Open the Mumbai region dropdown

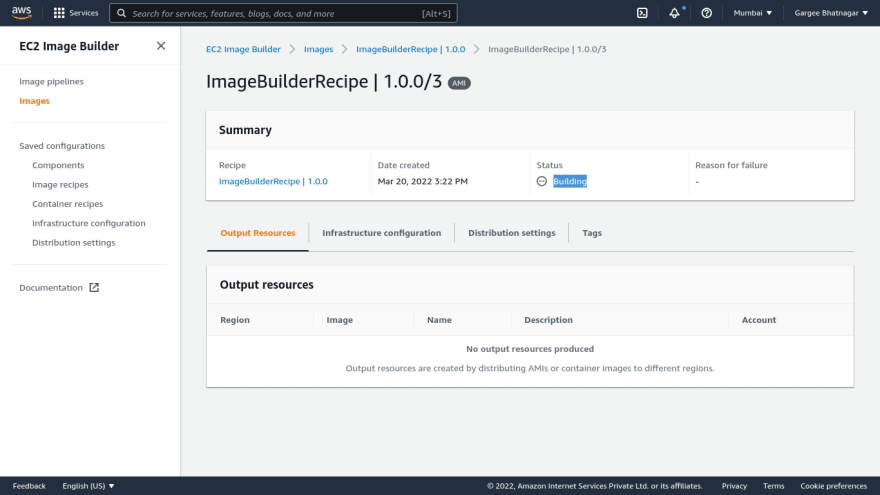pyautogui.click(x=753, y=13)
